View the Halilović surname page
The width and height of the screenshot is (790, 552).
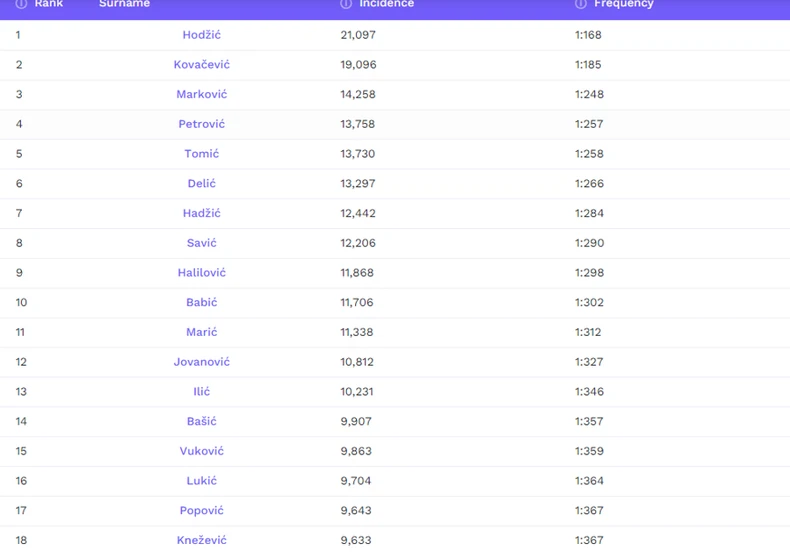(x=202, y=273)
